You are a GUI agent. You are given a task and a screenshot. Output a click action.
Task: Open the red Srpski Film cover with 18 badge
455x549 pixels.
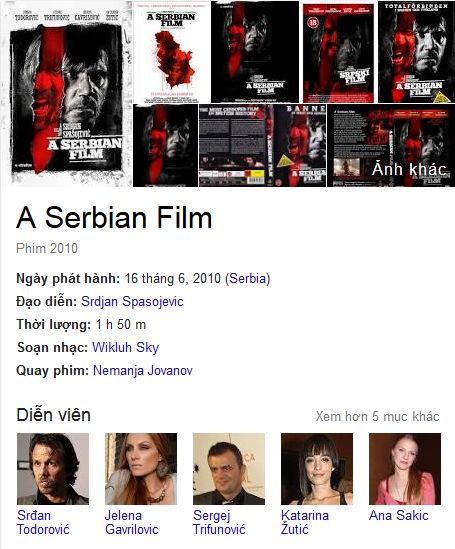tap(338, 52)
